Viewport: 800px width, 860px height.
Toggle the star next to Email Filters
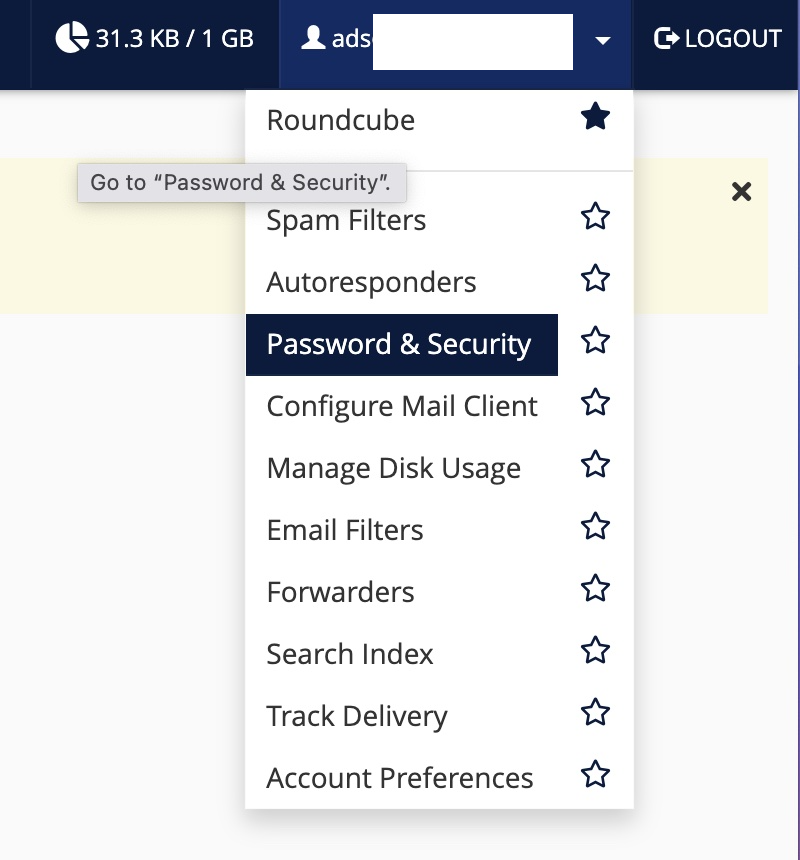click(x=595, y=527)
